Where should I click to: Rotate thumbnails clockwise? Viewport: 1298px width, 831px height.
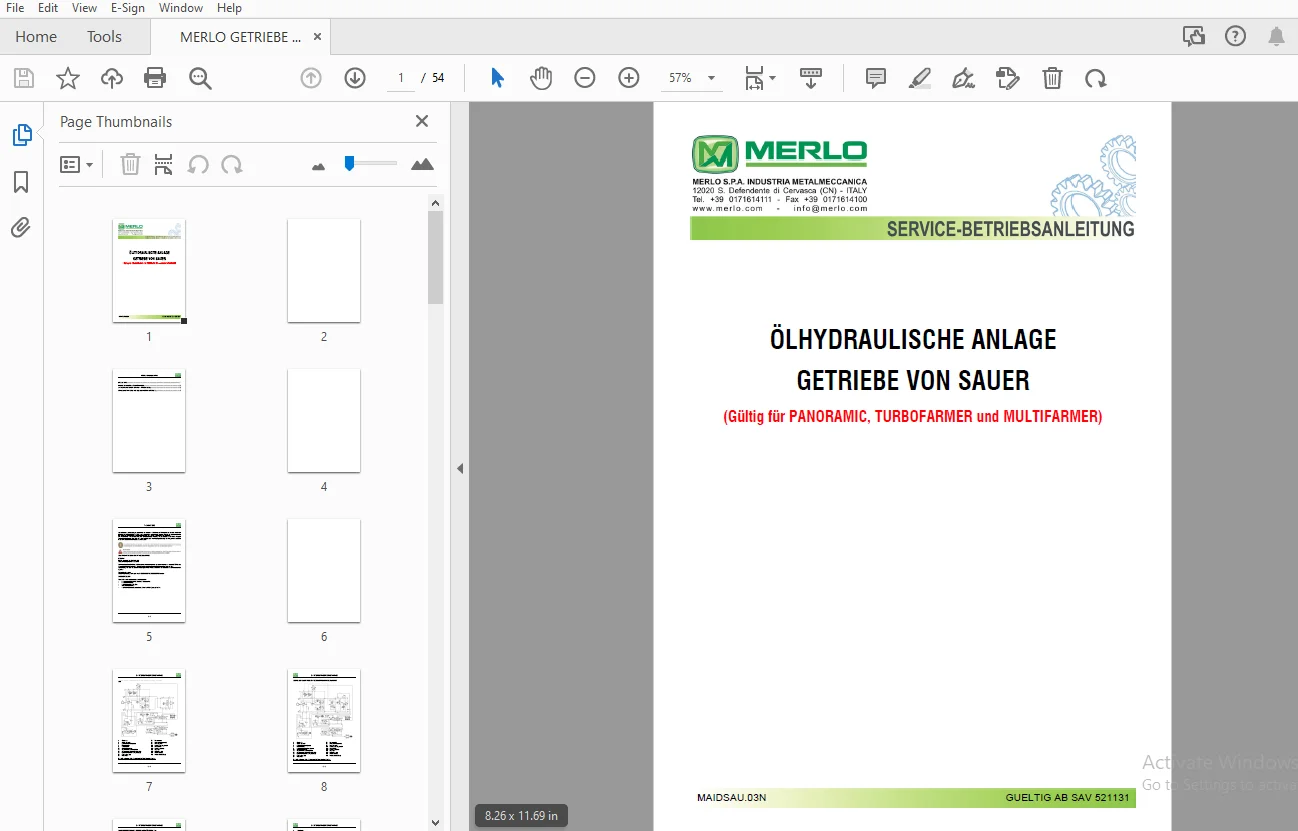tap(232, 164)
